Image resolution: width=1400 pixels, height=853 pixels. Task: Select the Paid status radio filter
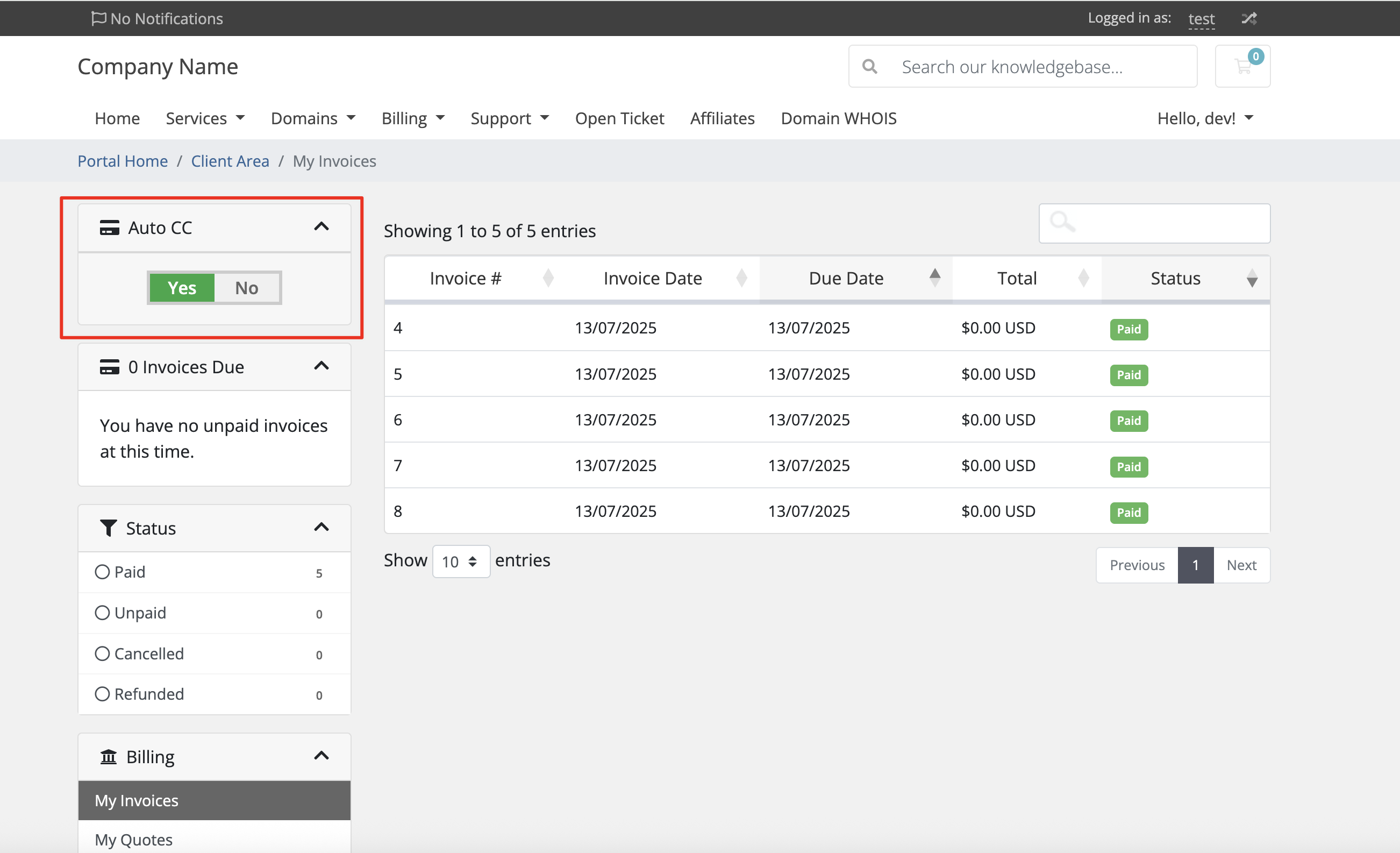point(102,572)
